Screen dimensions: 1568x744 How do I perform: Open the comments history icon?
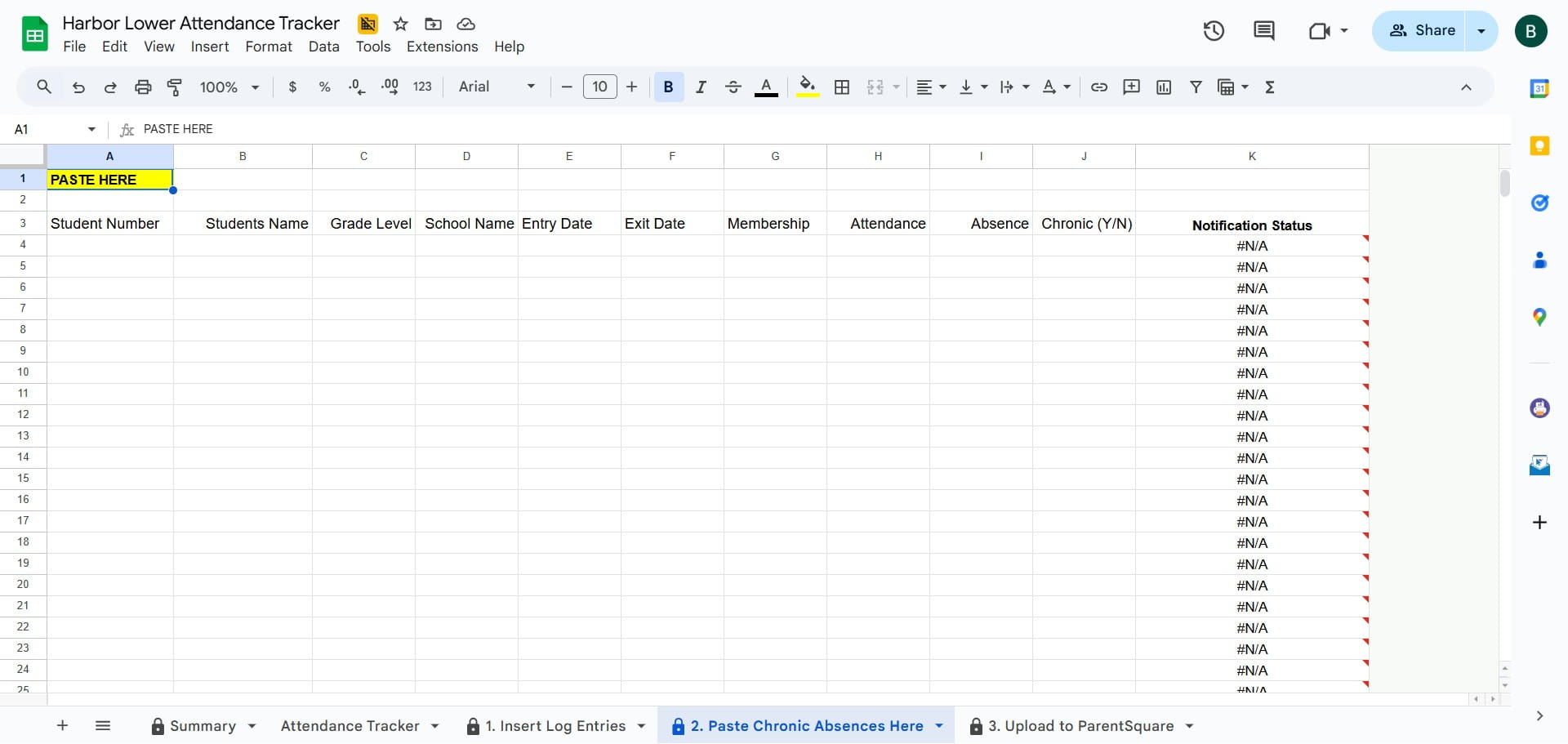(1264, 31)
